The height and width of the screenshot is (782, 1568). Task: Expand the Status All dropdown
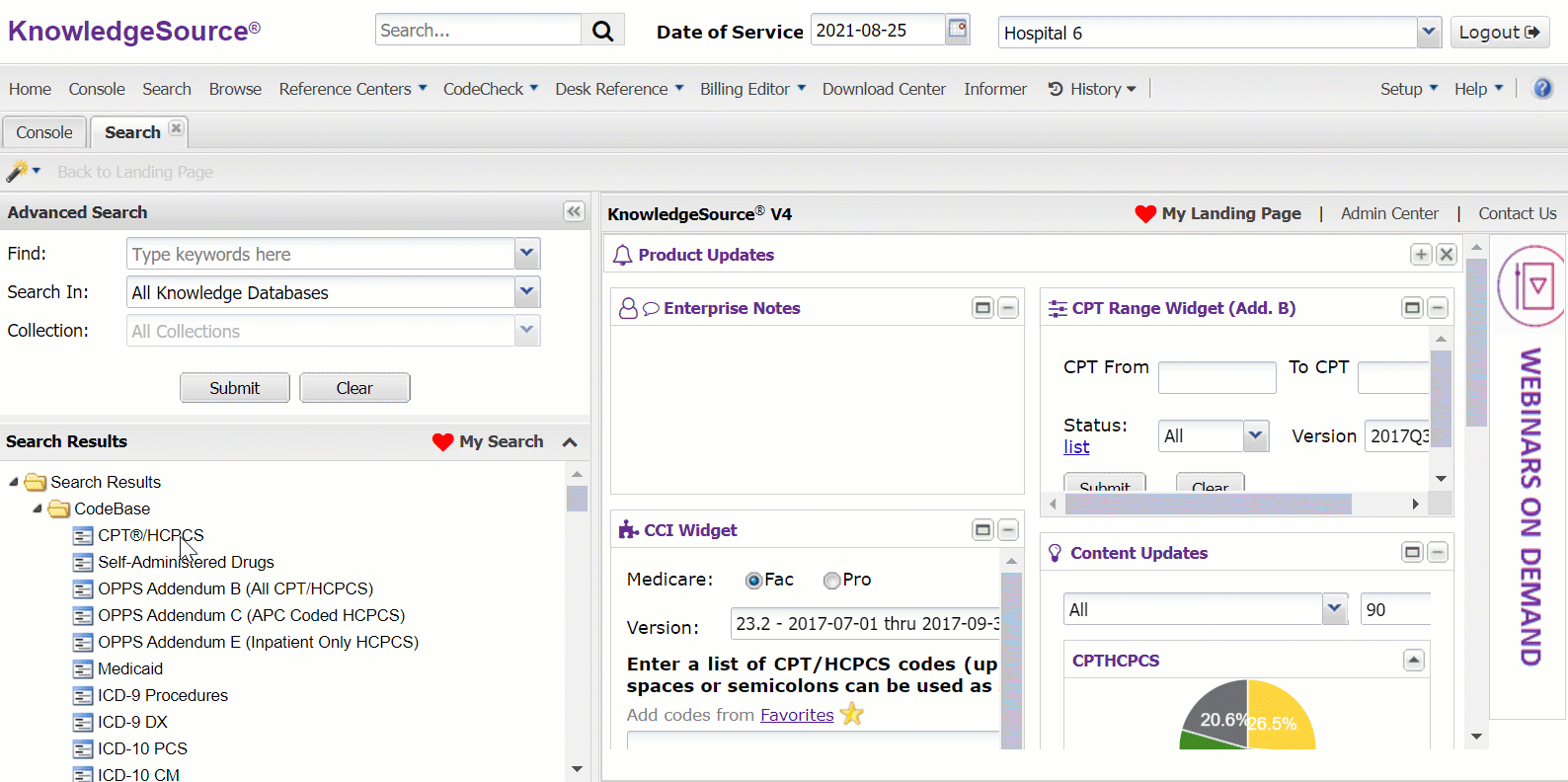point(1255,435)
